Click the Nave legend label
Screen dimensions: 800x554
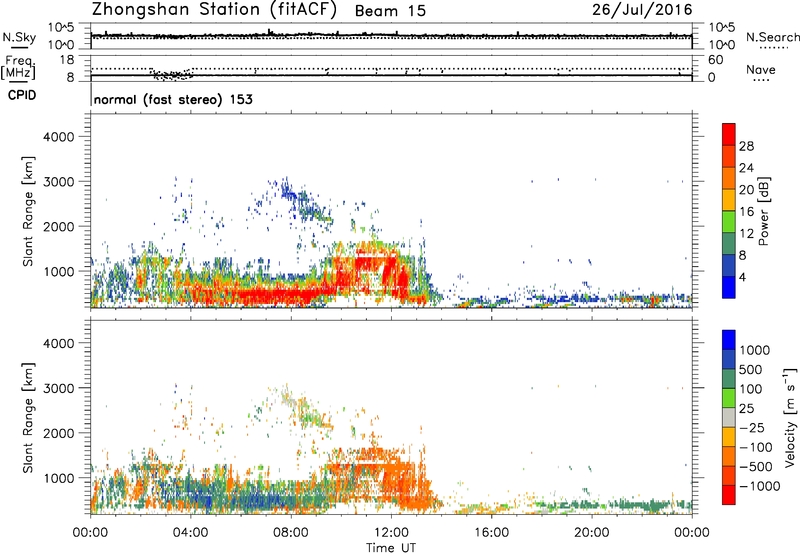(x=761, y=70)
